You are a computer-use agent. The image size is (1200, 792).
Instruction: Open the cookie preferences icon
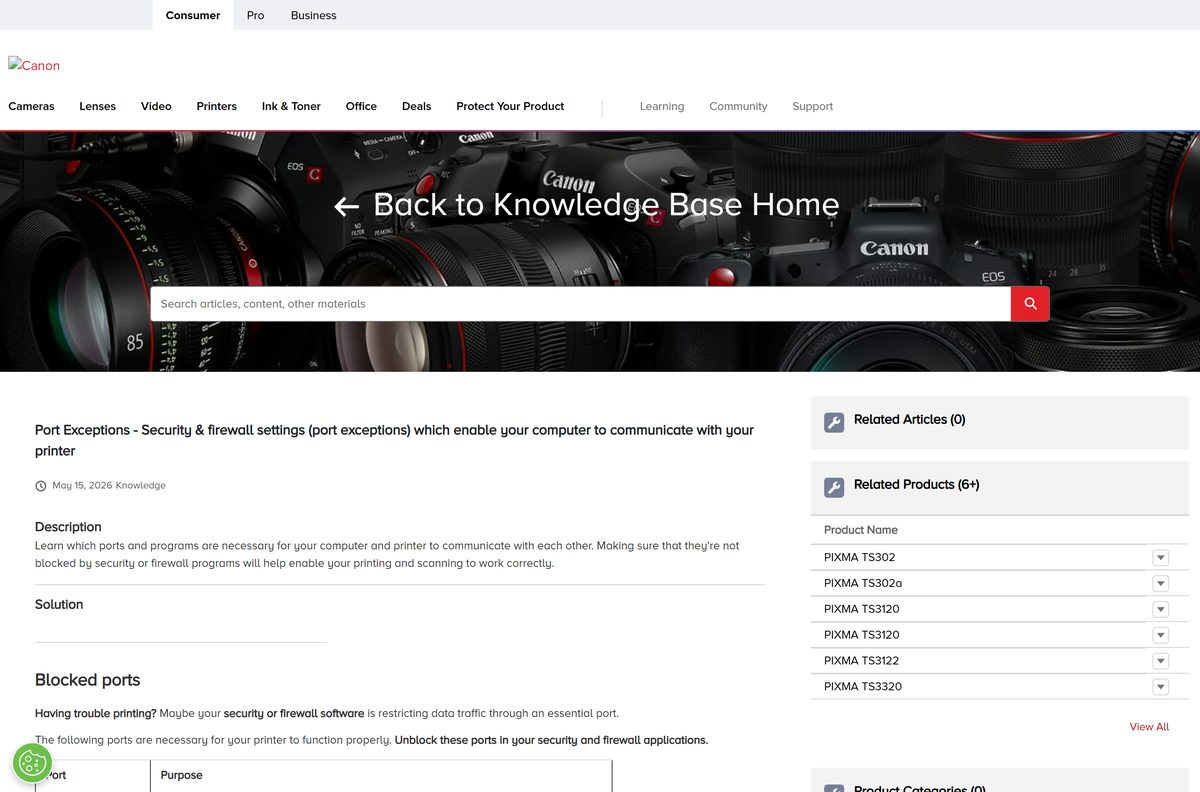point(32,763)
